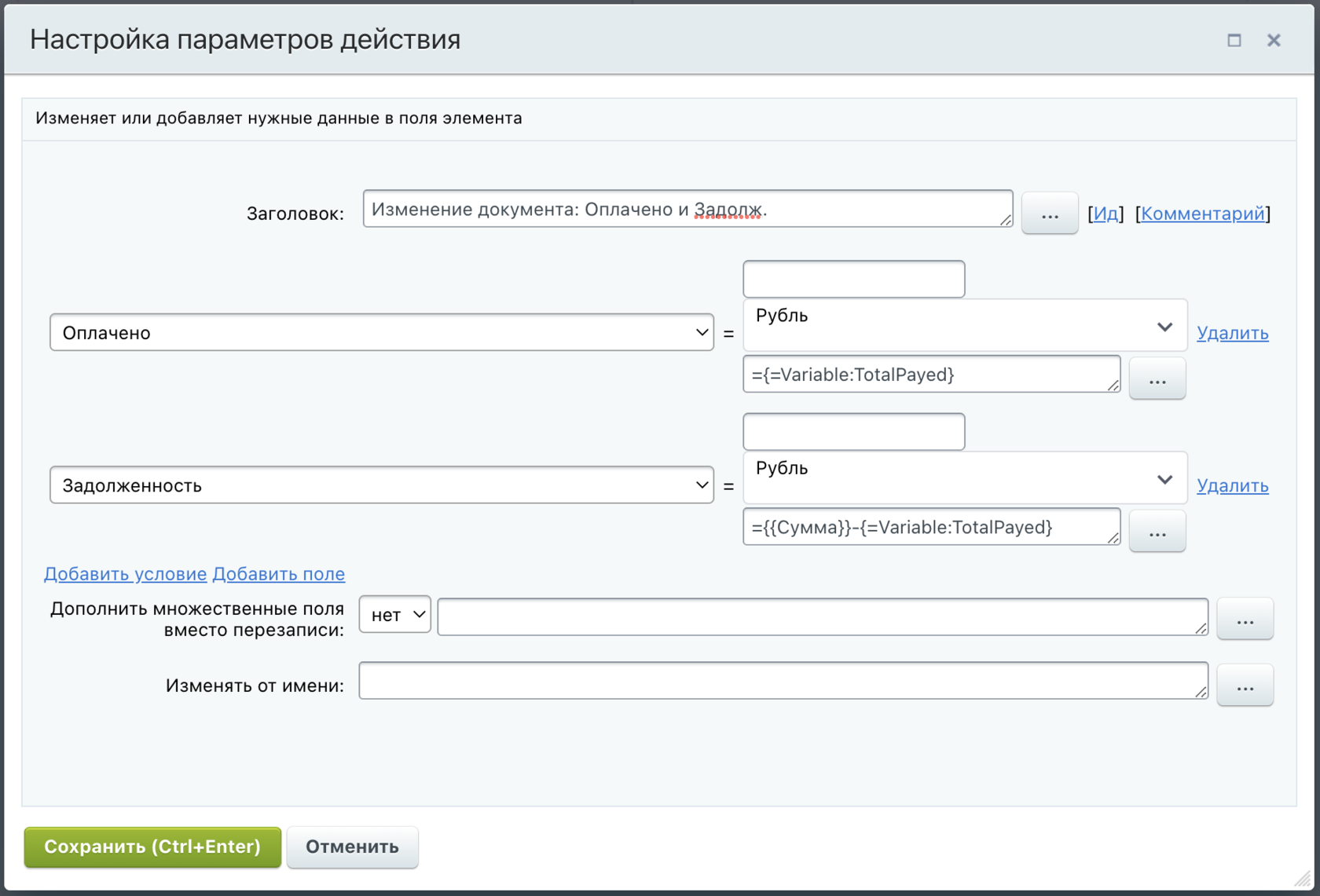Click the Отменить button
Viewport: 1320px width, 896px height.
pos(352,847)
